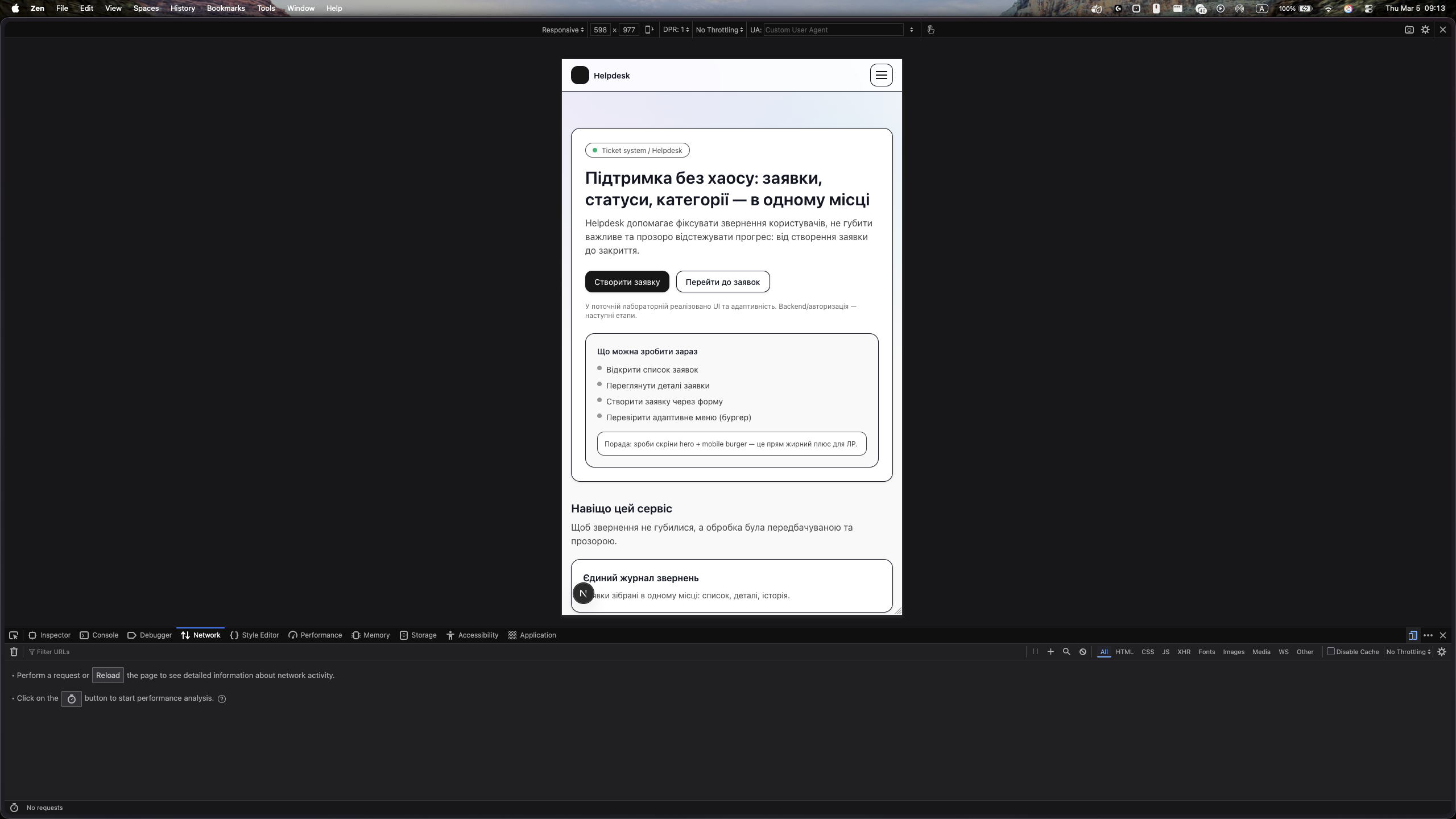Click the Filter URLs input

[523, 652]
